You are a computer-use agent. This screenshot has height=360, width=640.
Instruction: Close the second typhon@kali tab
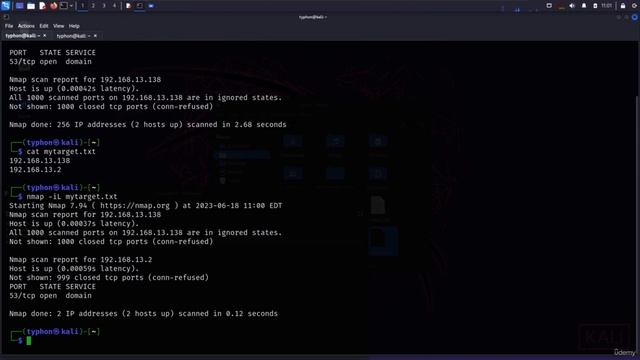(95, 36)
